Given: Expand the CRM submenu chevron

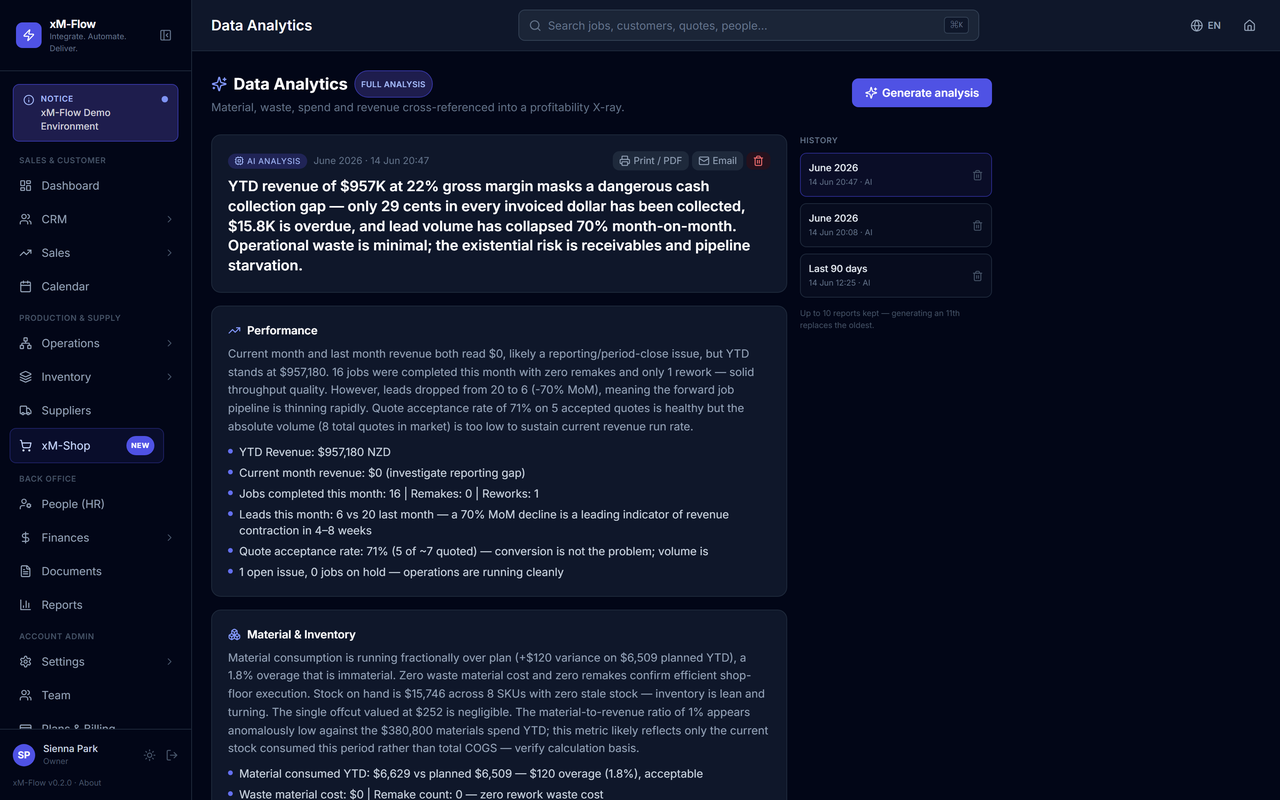Looking at the screenshot, I should 169,219.
